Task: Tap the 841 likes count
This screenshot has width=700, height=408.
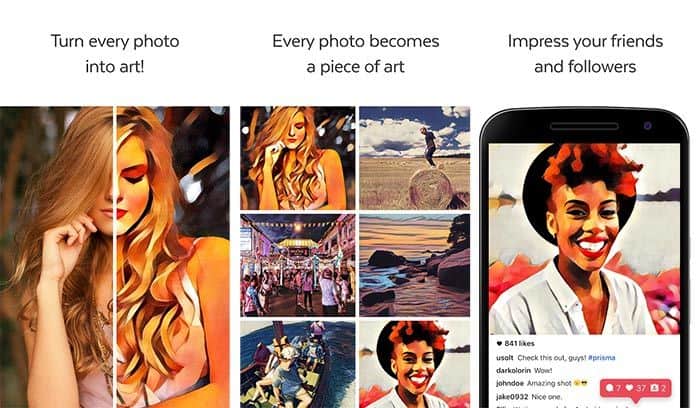Action: [x=519, y=343]
